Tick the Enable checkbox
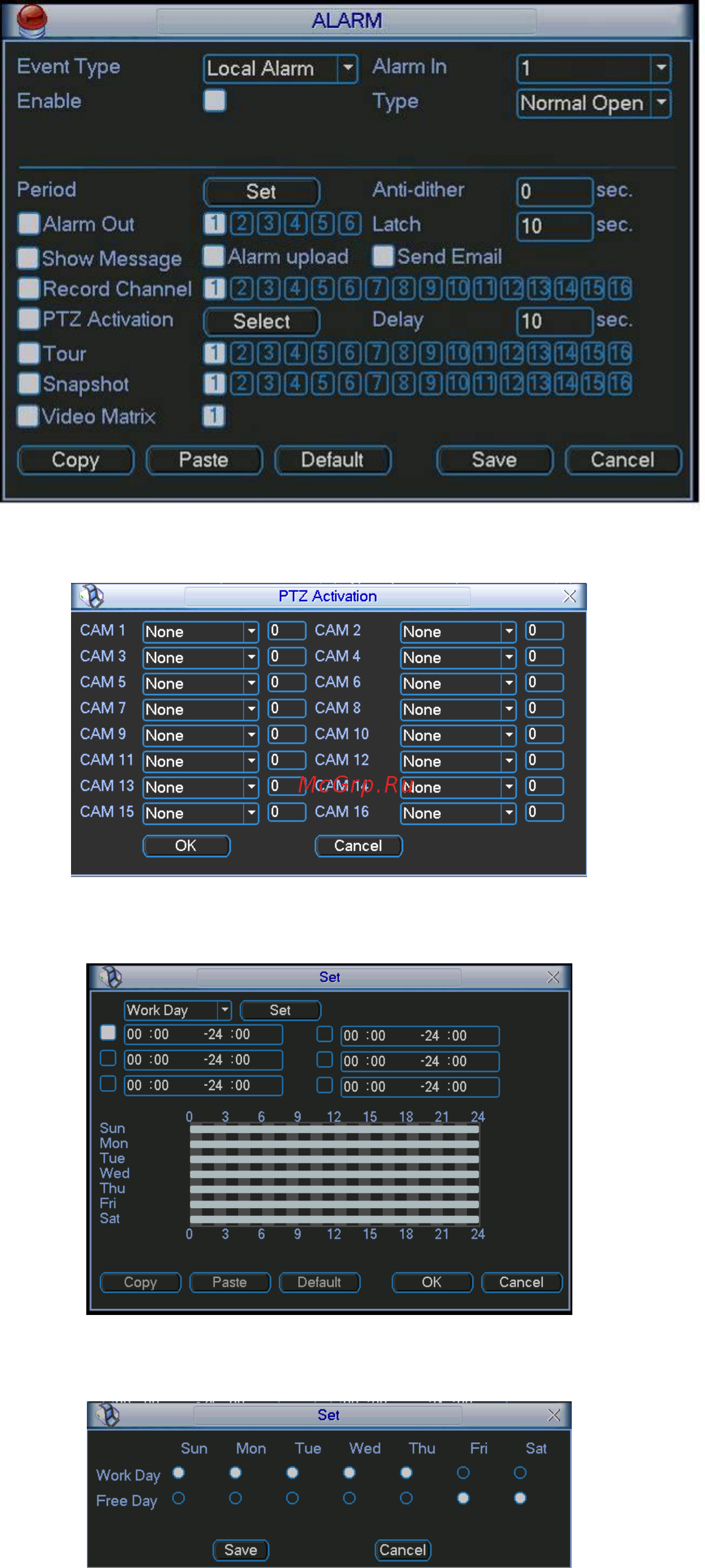The width and height of the screenshot is (705, 1568). pyautogui.click(x=214, y=100)
